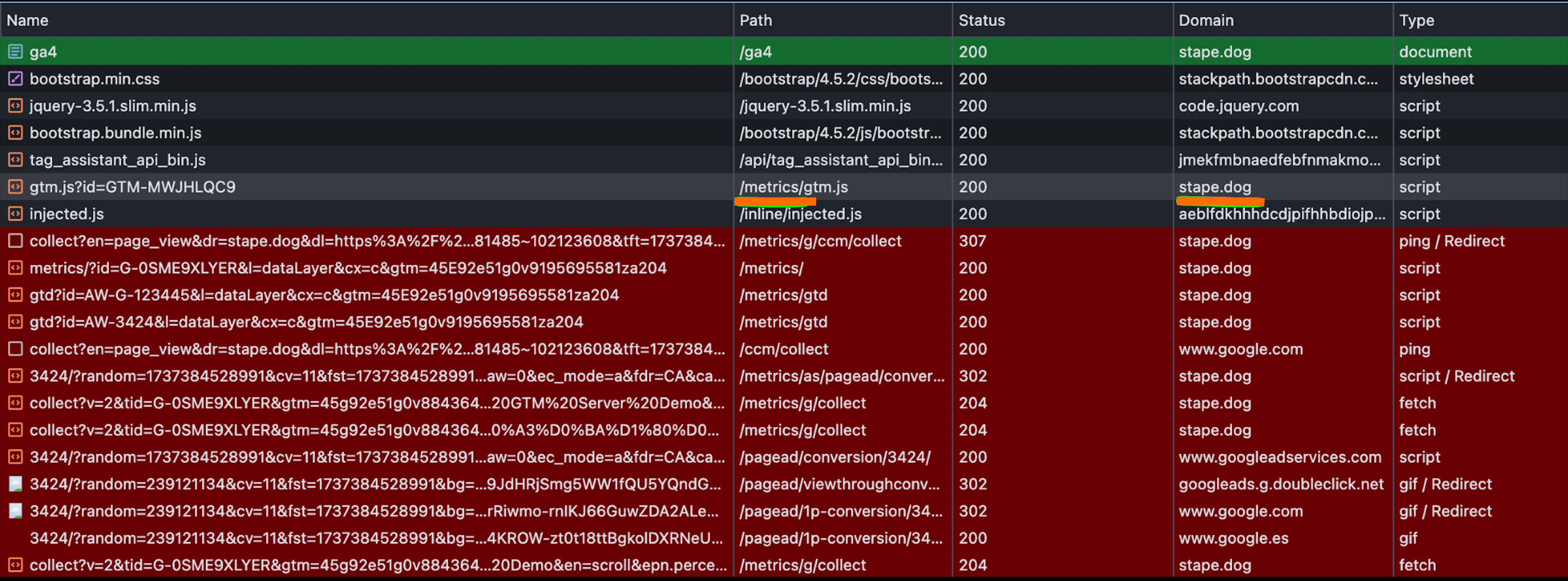The width and height of the screenshot is (1568, 581).
Task: Select the gtd?id=AW-G-123445 request name
Action: pos(324,294)
